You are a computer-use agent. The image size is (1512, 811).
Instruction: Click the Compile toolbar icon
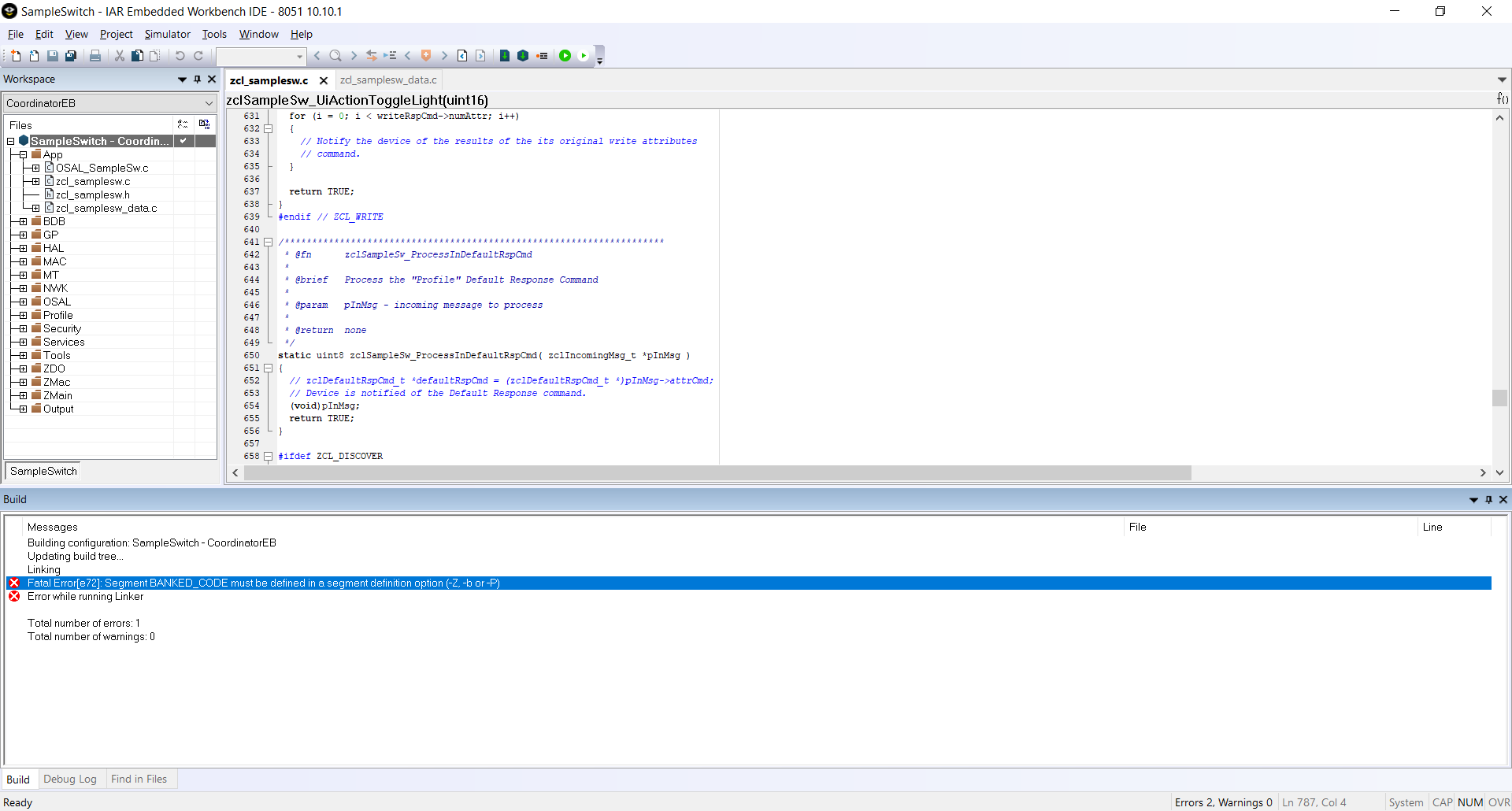[505, 56]
